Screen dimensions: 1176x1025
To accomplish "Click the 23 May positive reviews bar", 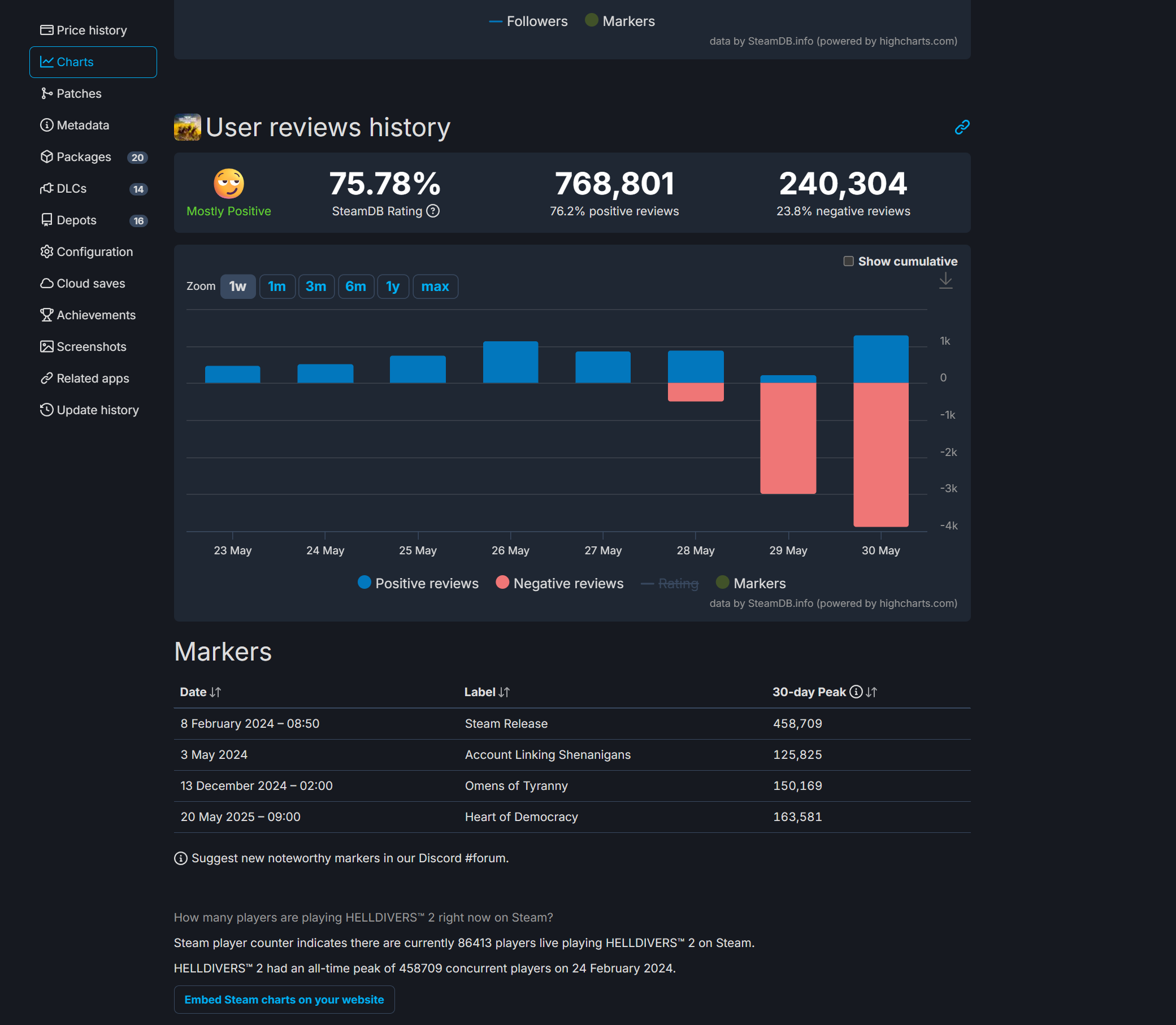I will (233, 375).
